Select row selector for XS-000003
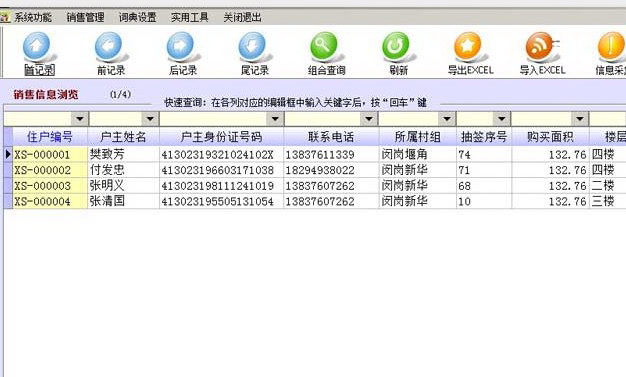This screenshot has width=626, height=377. tap(8, 186)
